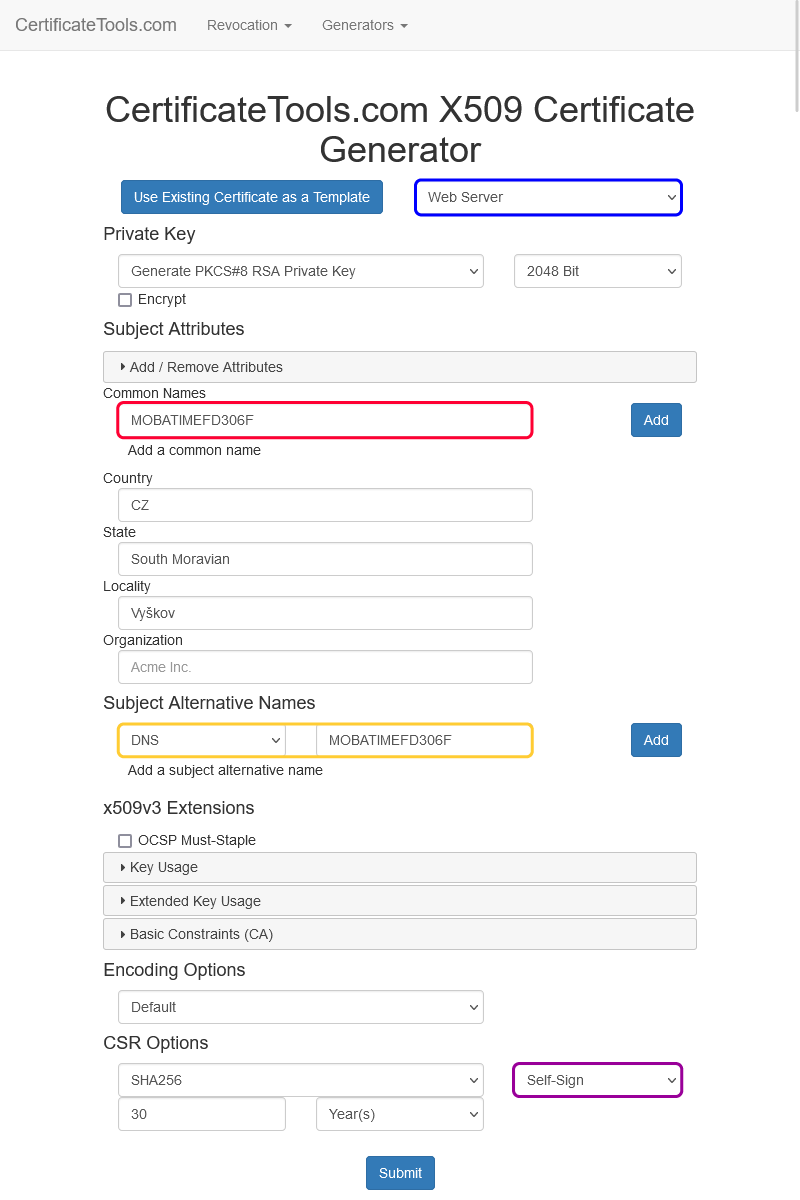Go to CertificateTools.com home link
This screenshot has height=1200, width=800.
[96, 25]
